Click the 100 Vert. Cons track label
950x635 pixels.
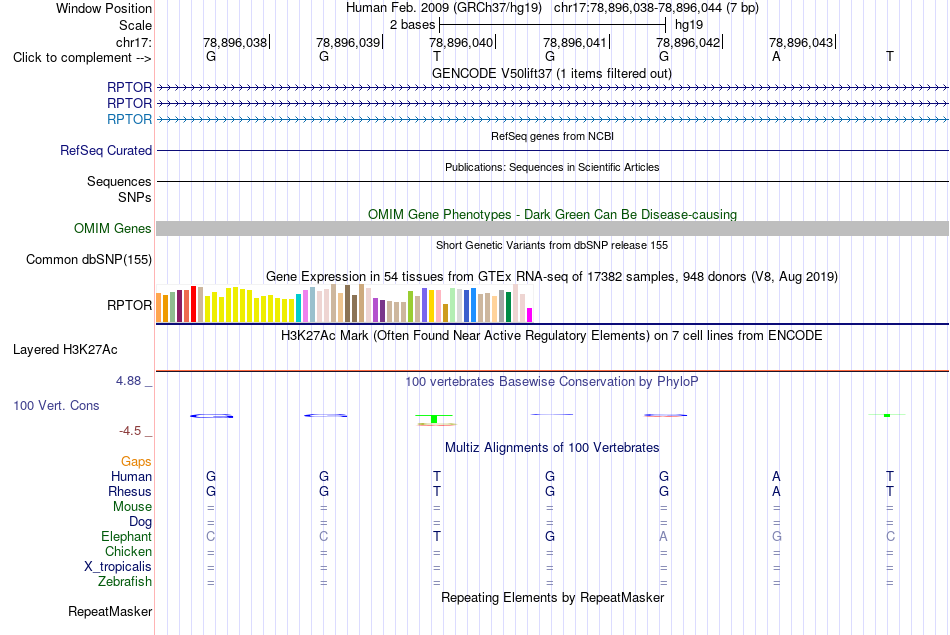(x=56, y=405)
